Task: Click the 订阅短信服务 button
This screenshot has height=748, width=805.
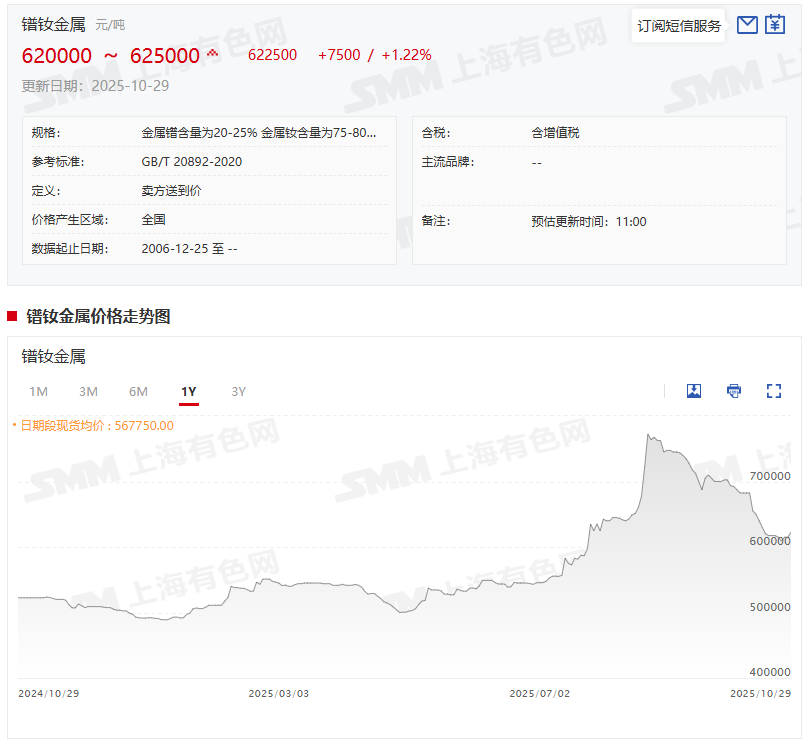Action: coord(679,26)
